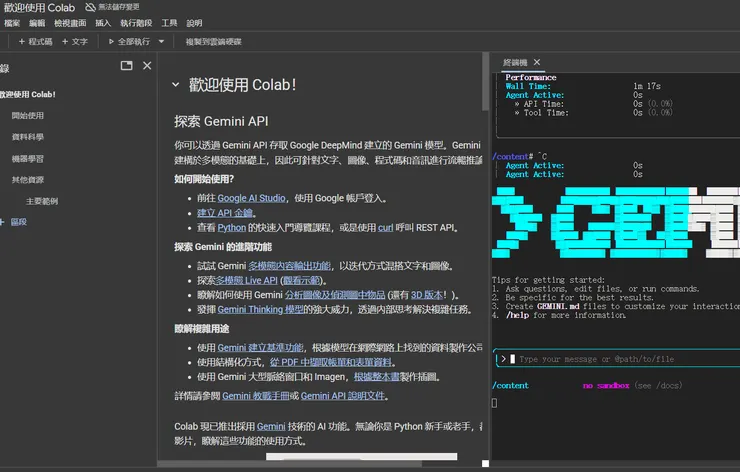Image resolution: width=740 pixels, height=472 pixels.
Task: Close the table of contents sidebar
Action: coord(147,66)
